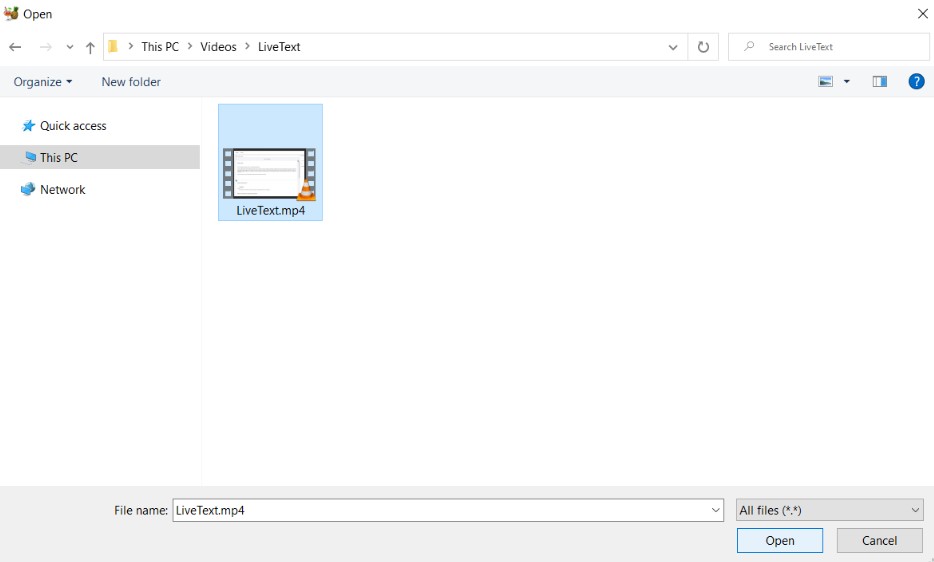This screenshot has height=562, width=934.
Task: Expand the chevron after This PC breadcrumb
Action: coord(190,46)
